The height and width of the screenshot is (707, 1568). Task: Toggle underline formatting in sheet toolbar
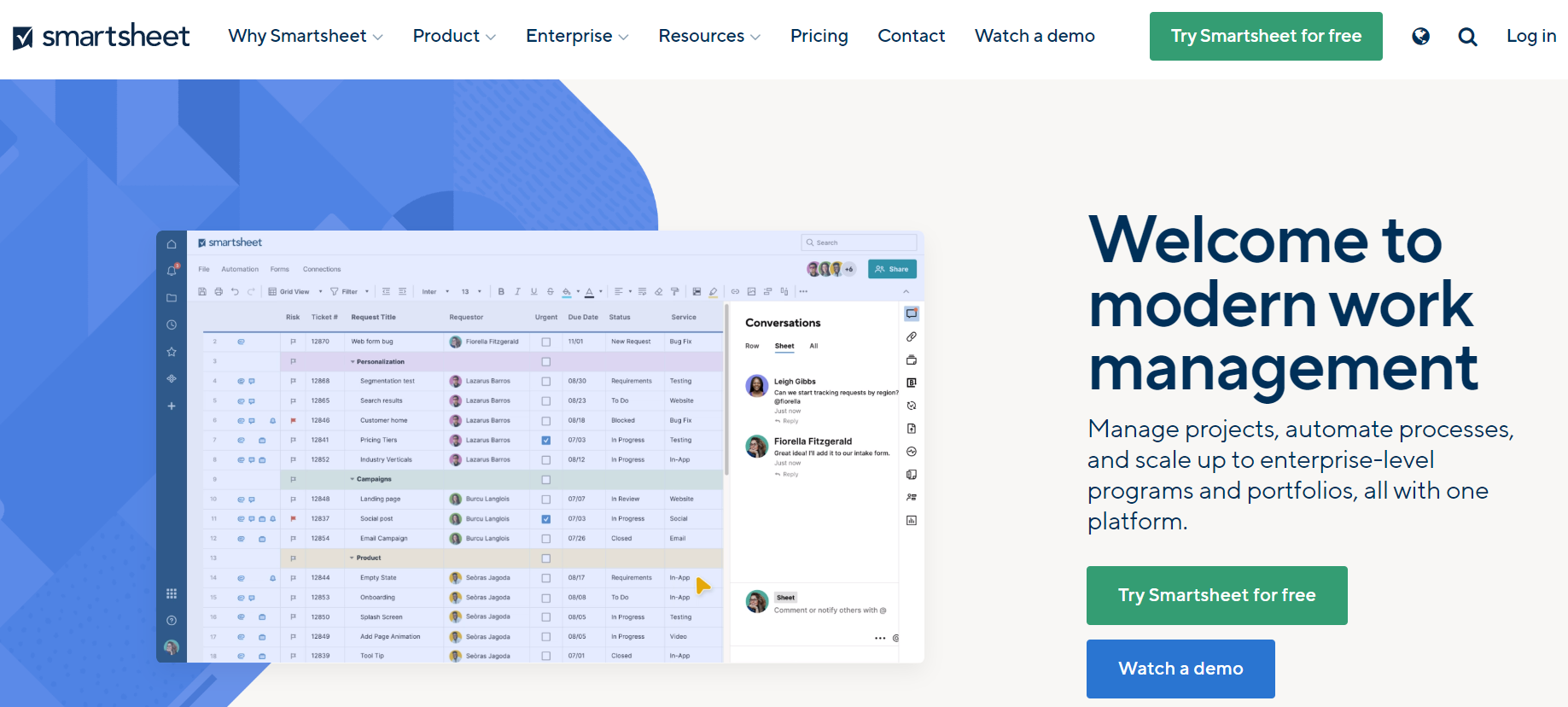point(534,291)
